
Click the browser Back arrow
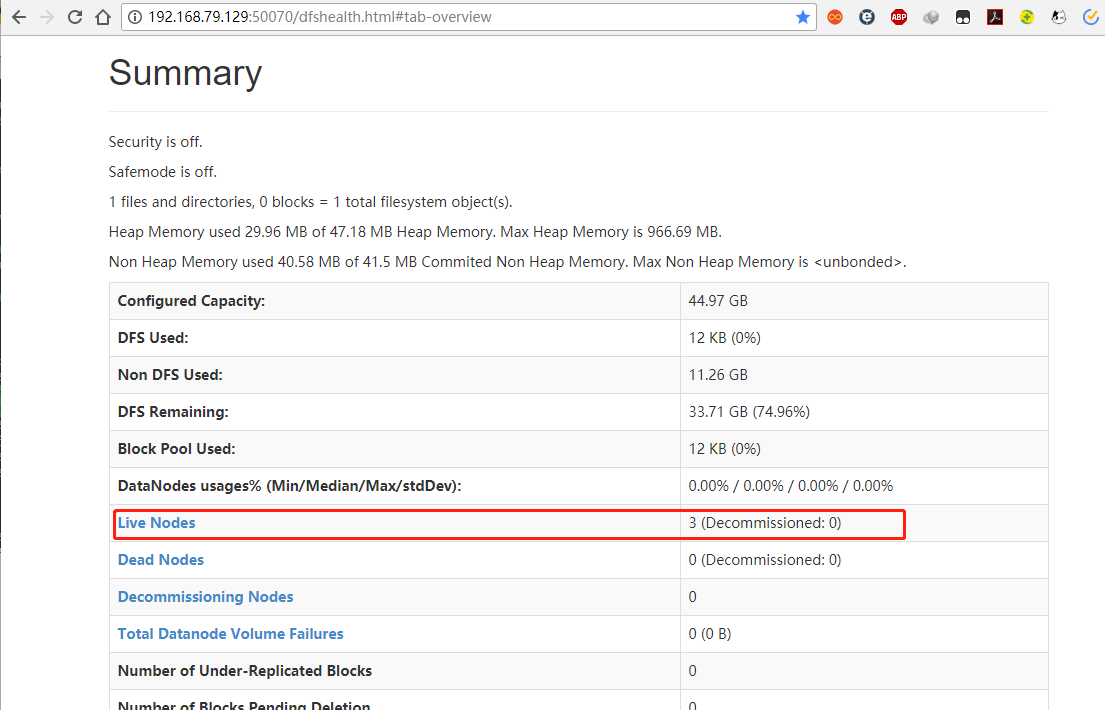click(x=18, y=17)
